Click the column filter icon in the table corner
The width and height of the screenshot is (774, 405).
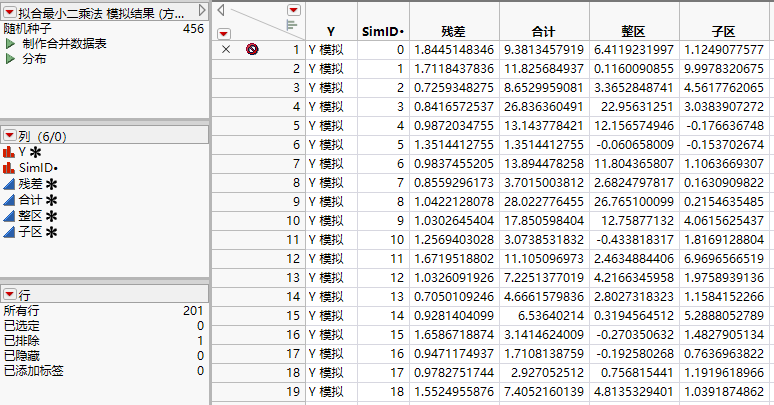pos(292,25)
